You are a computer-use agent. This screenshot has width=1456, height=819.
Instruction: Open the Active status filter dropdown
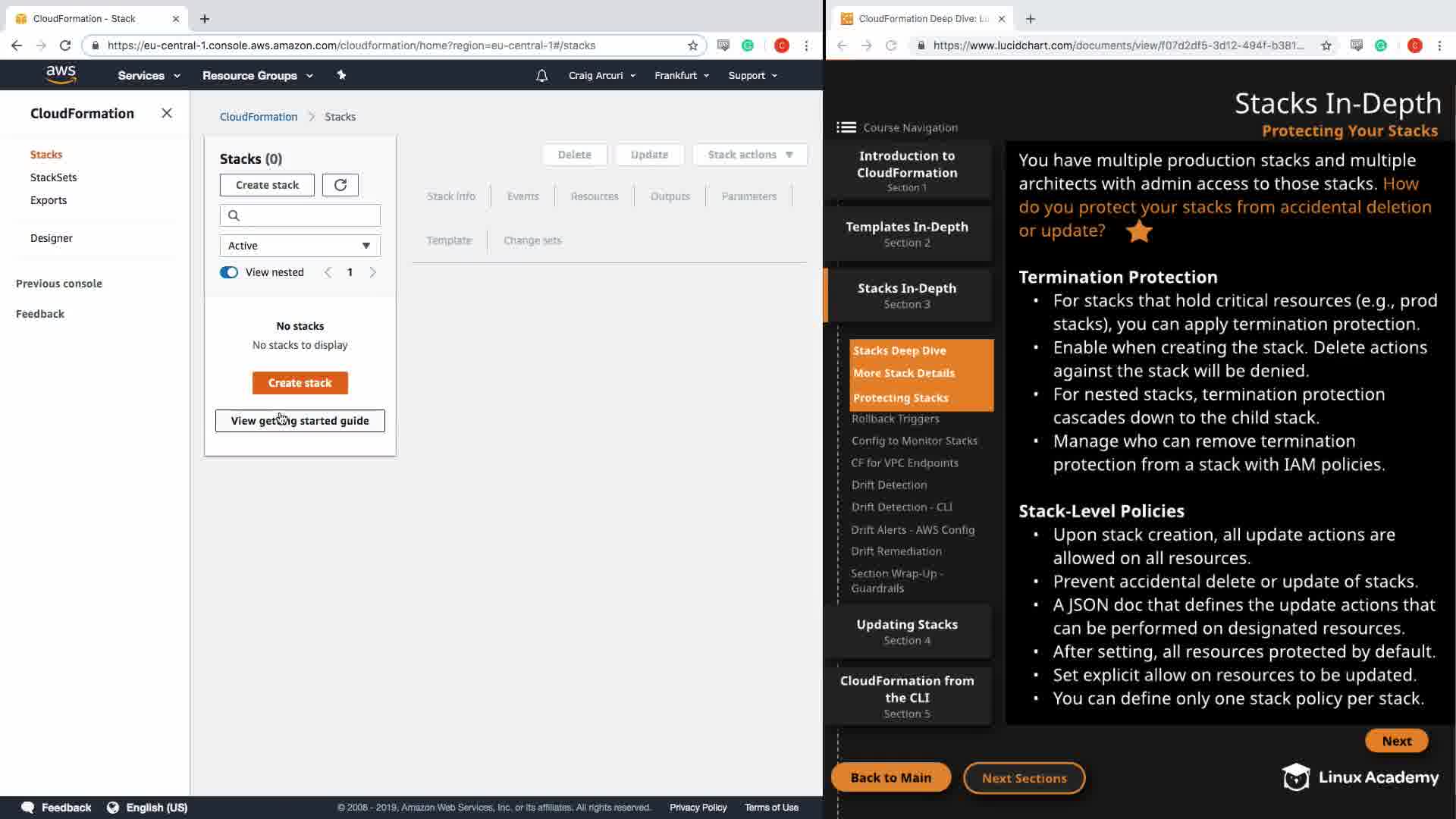click(x=300, y=246)
